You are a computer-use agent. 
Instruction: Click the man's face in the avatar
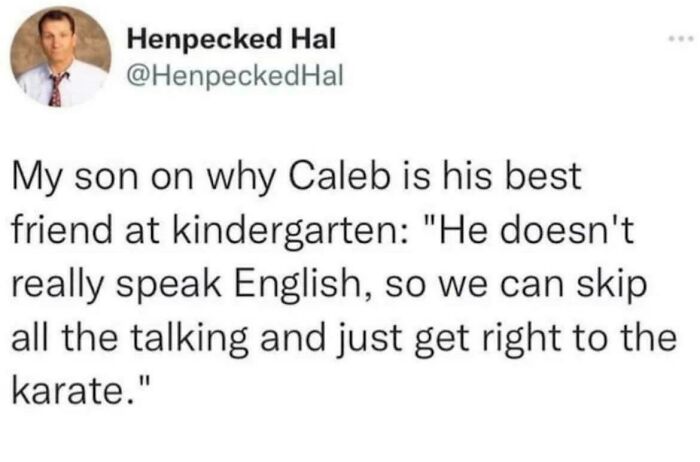click(59, 38)
